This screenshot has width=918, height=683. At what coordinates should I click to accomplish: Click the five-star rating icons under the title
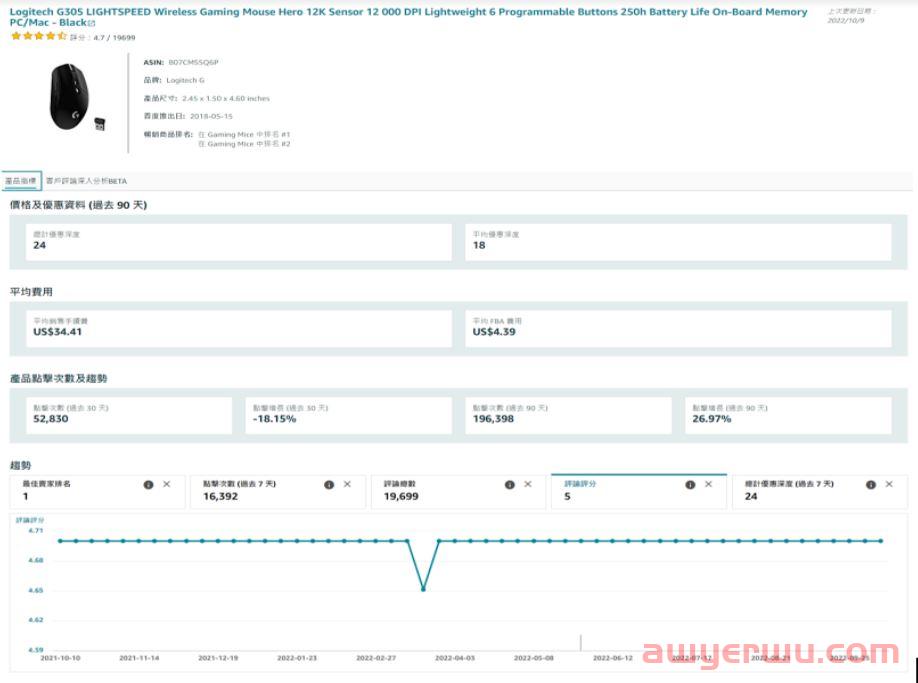(x=39, y=36)
